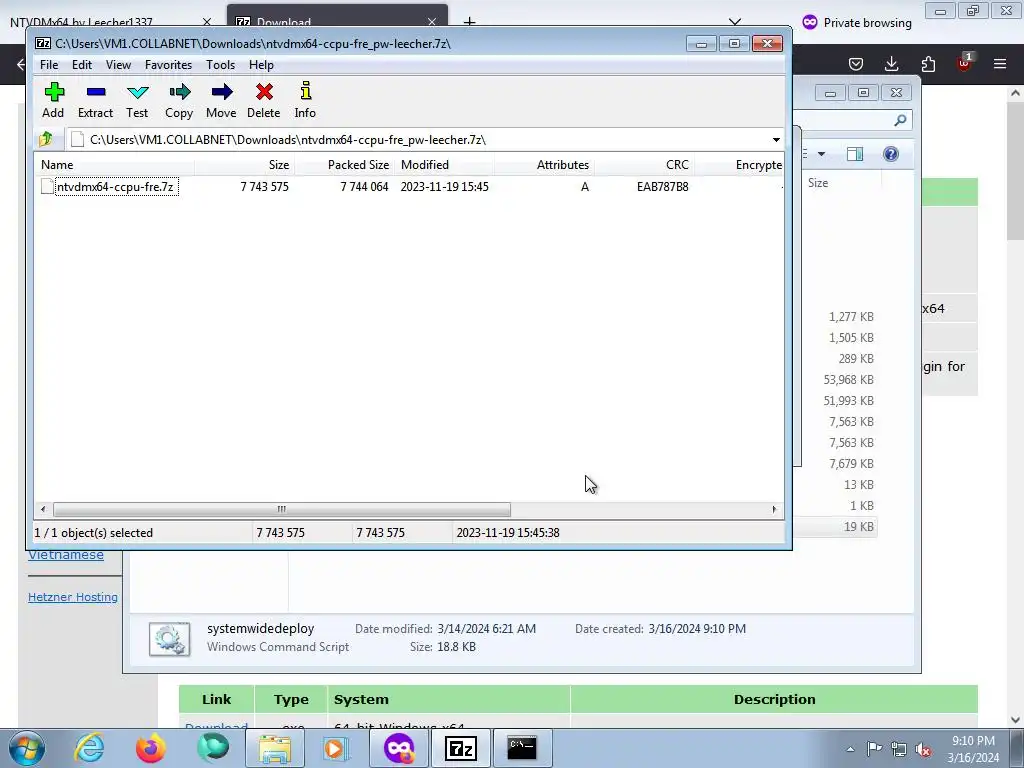This screenshot has width=1024, height=768.
Task: Click the Copy toolbar icon
Action: pyautogui.click(x=179, y=101)
